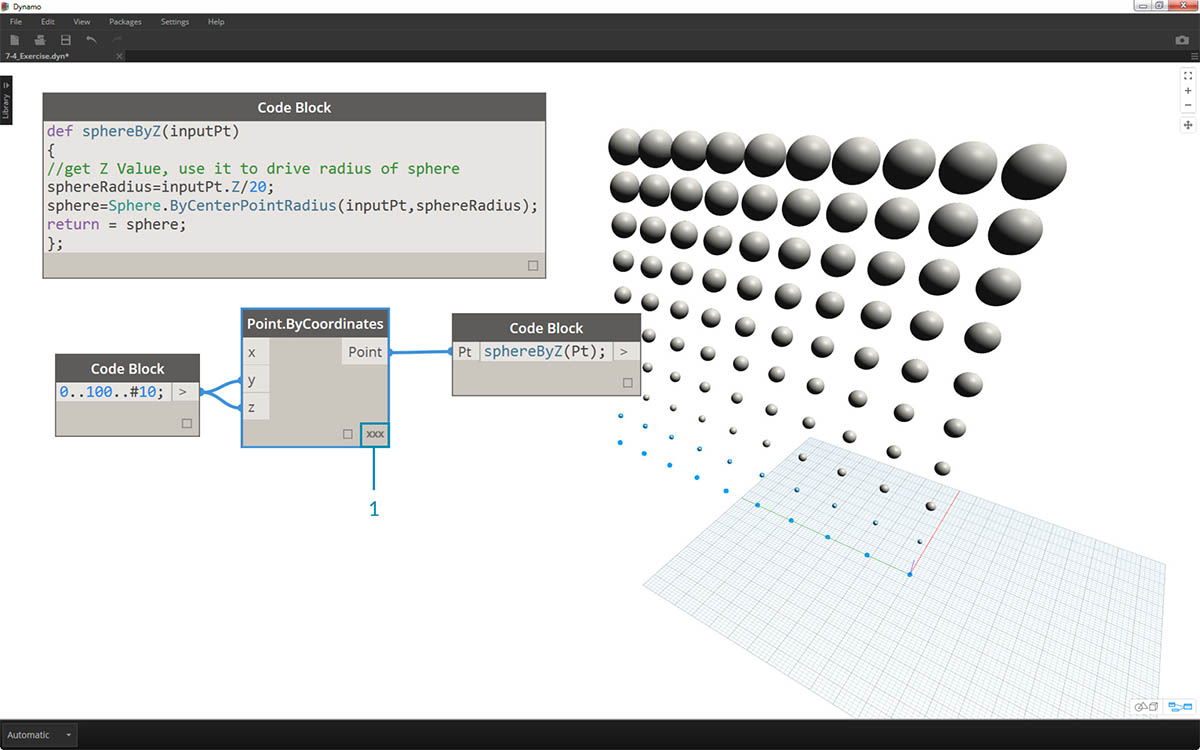This screenshot has height=750, width=1200.
Task: Click the 0..100..#10 code input field
Action: (112, 392)
